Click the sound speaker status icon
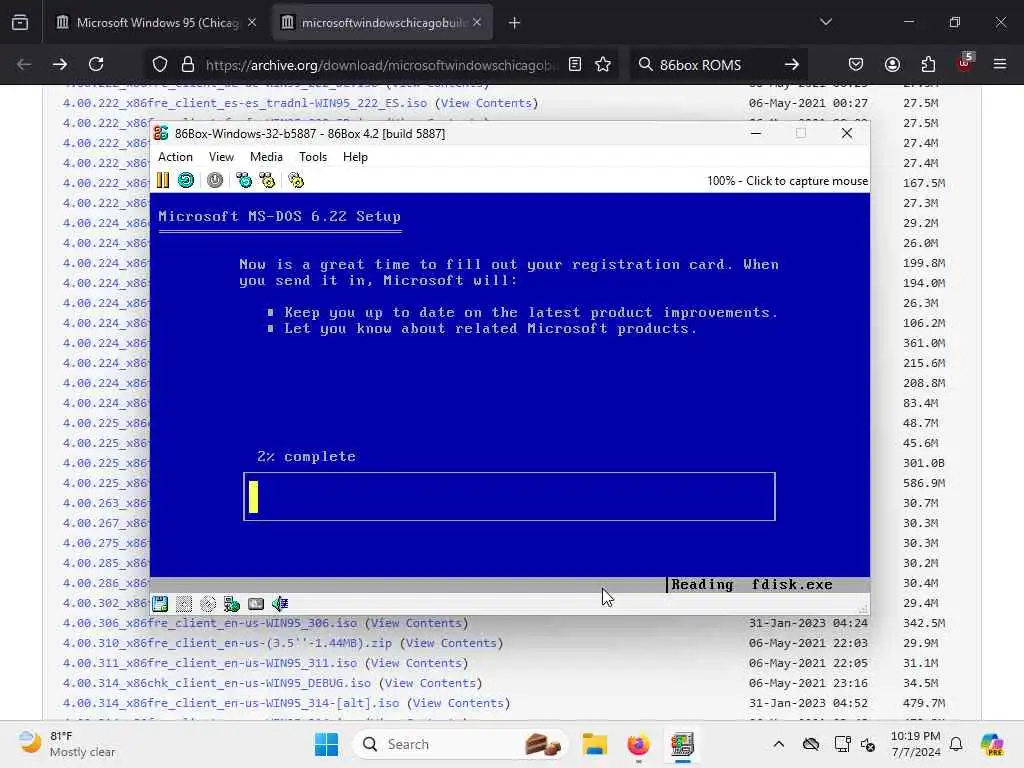The image size is (1024, 768). [x=280, y=604]
